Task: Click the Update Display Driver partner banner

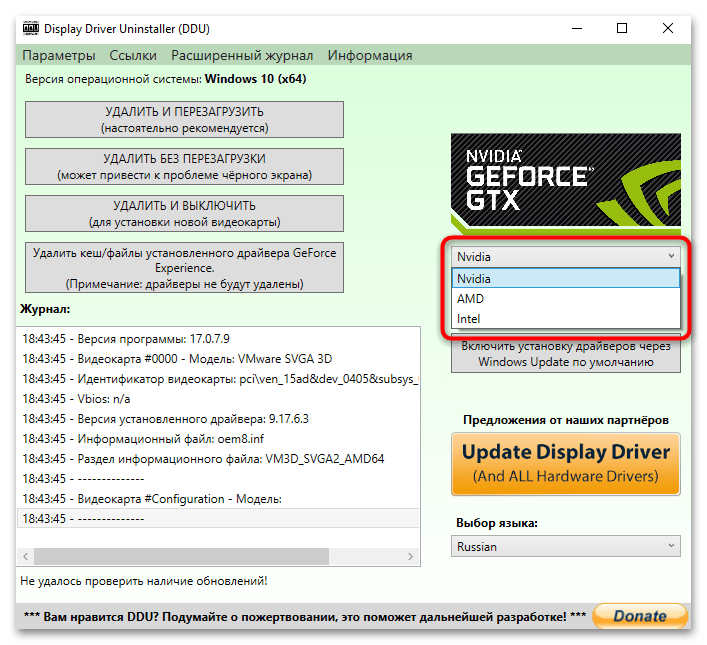Action: point(566,464)
